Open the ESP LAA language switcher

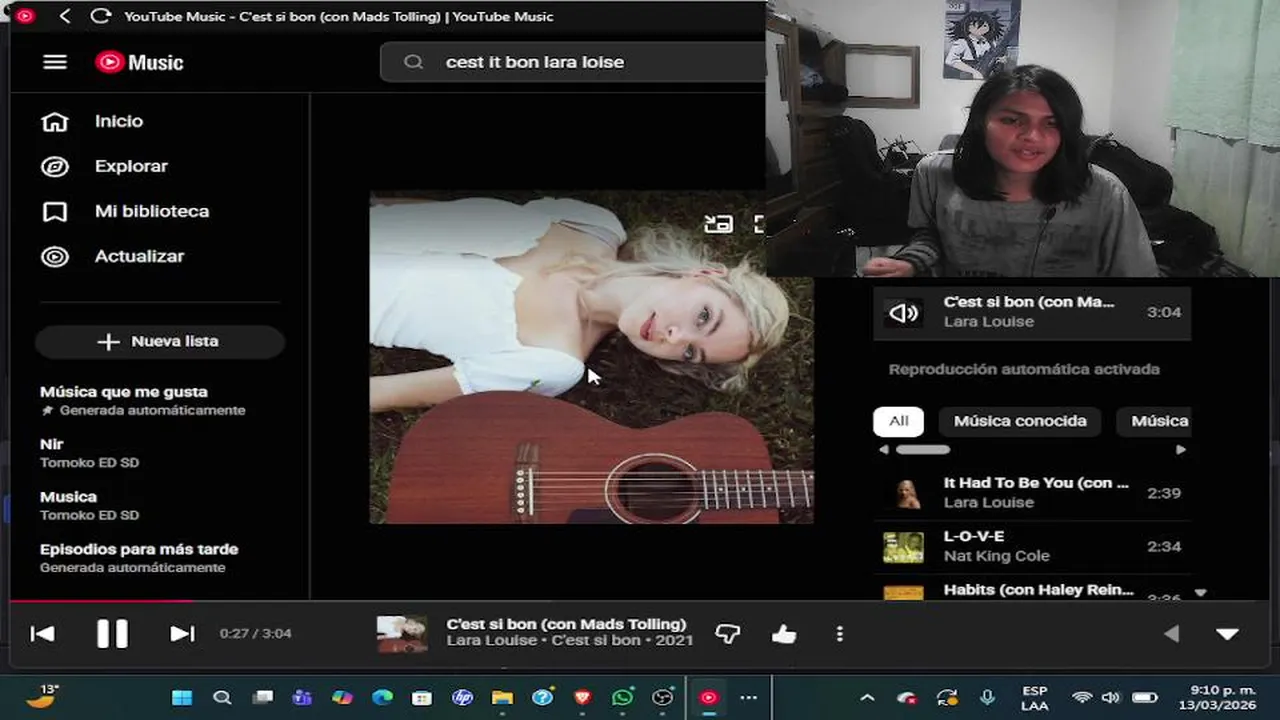pyautogui.click(x=1035, y=698)
